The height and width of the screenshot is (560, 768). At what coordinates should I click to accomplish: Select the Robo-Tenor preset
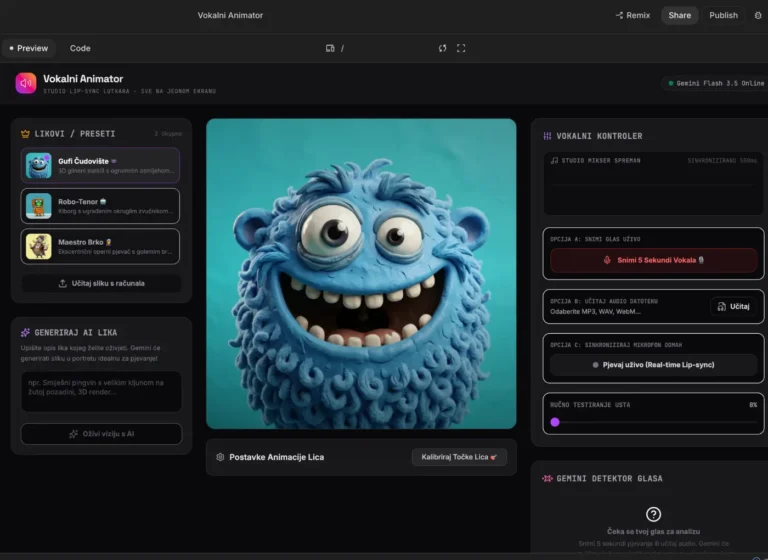(x=100, y=206)
